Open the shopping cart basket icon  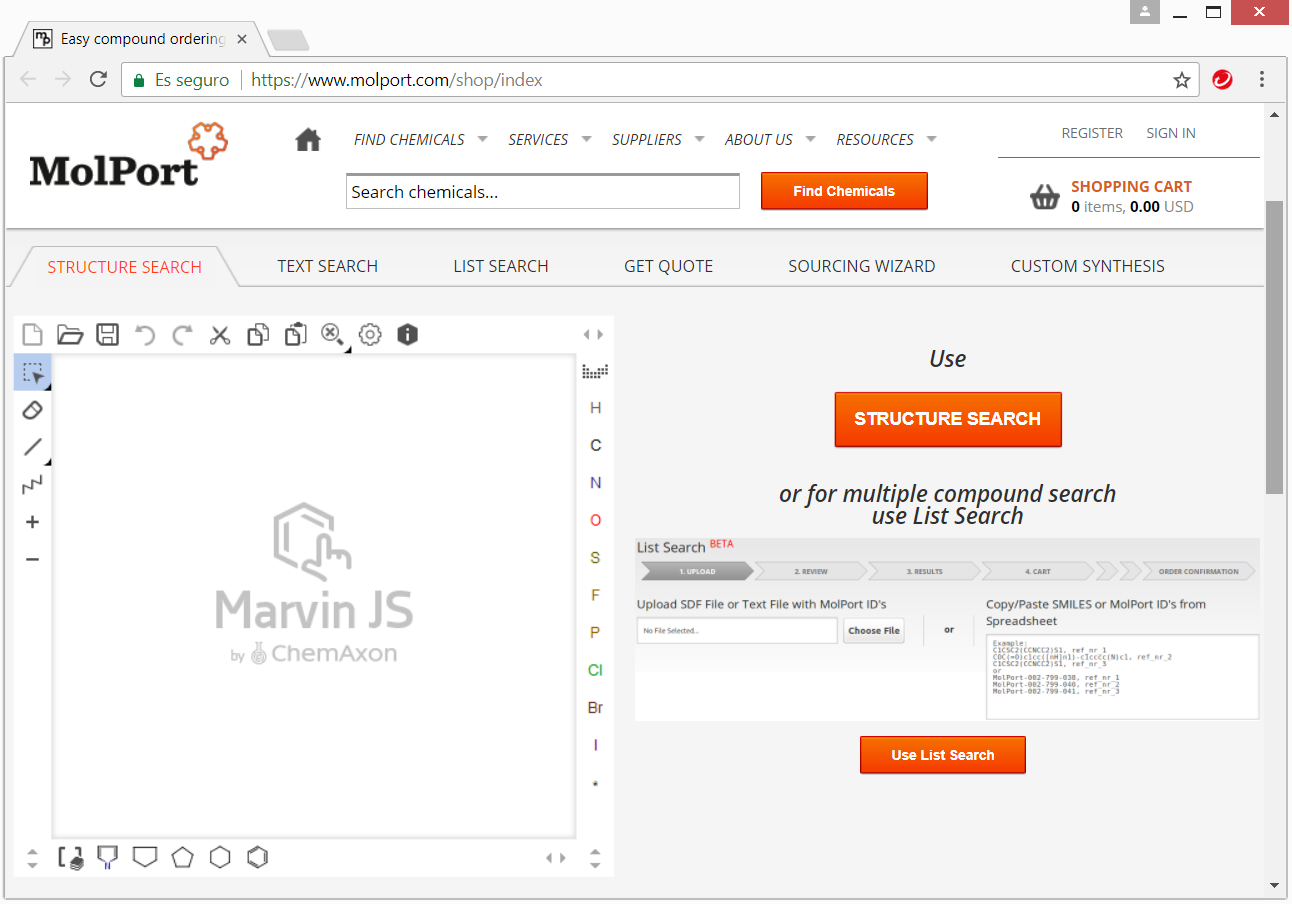1045,197
